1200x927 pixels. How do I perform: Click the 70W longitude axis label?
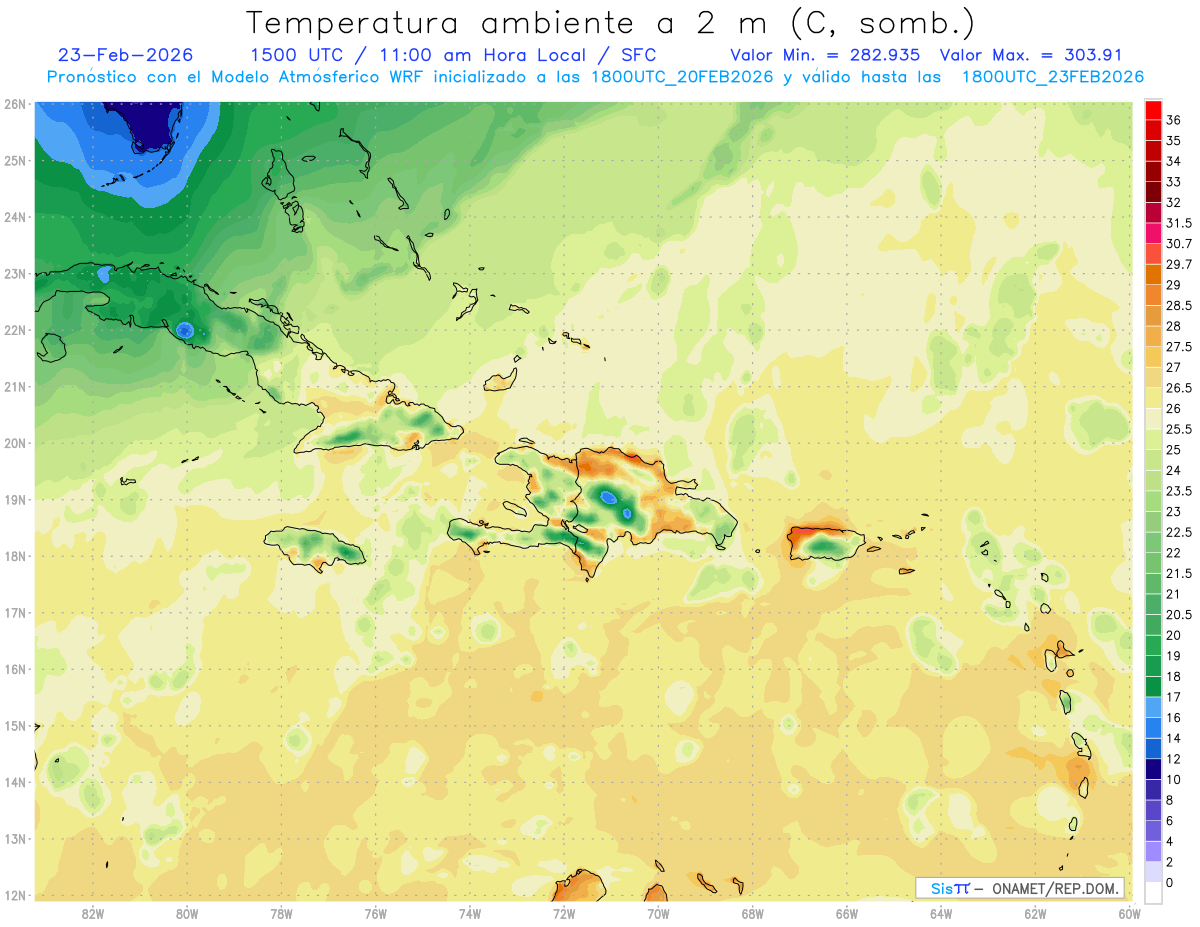tap(658, 913)
